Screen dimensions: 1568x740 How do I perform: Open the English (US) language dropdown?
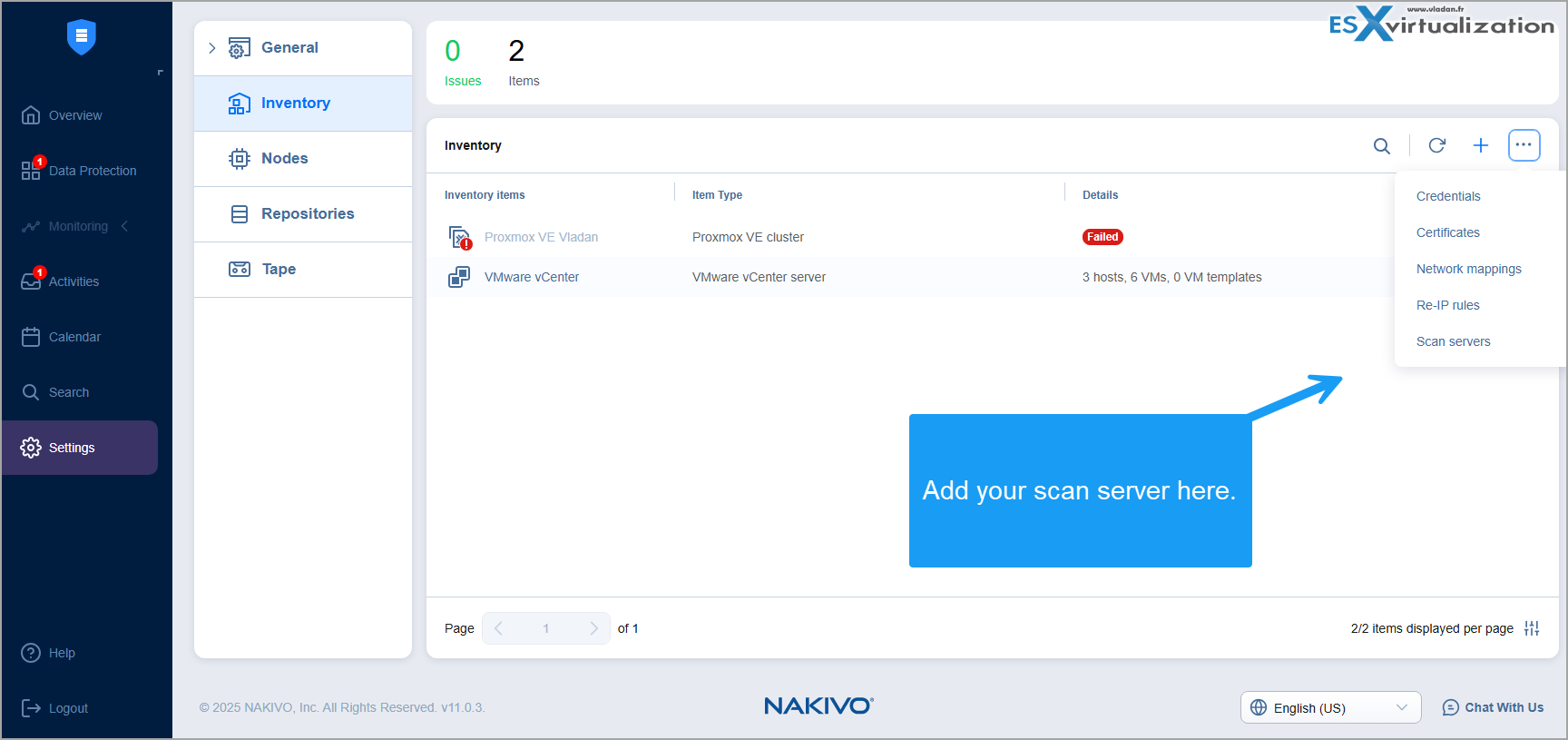(x=1331, y=707)
